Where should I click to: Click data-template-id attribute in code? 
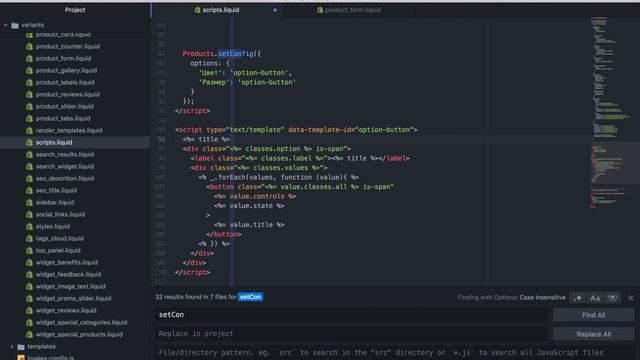[320, 130]
